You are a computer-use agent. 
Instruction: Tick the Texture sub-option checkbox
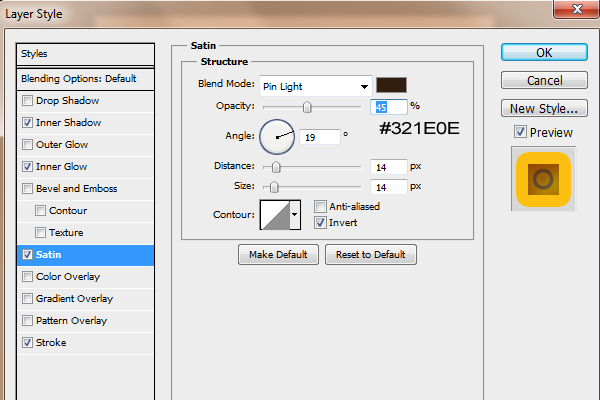[40, 232]
